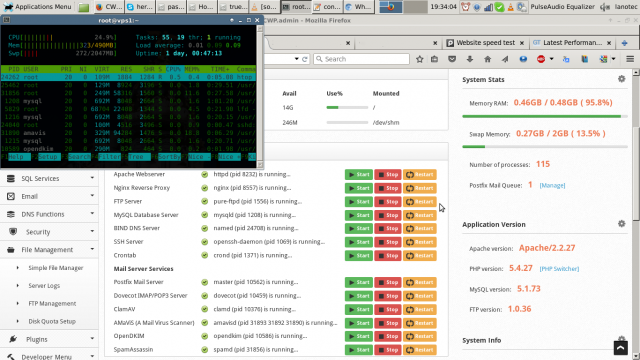The height and width of the screenshot is (360, 640).
Task: Bookmark this page with the star icon
Action: point(420,59)
